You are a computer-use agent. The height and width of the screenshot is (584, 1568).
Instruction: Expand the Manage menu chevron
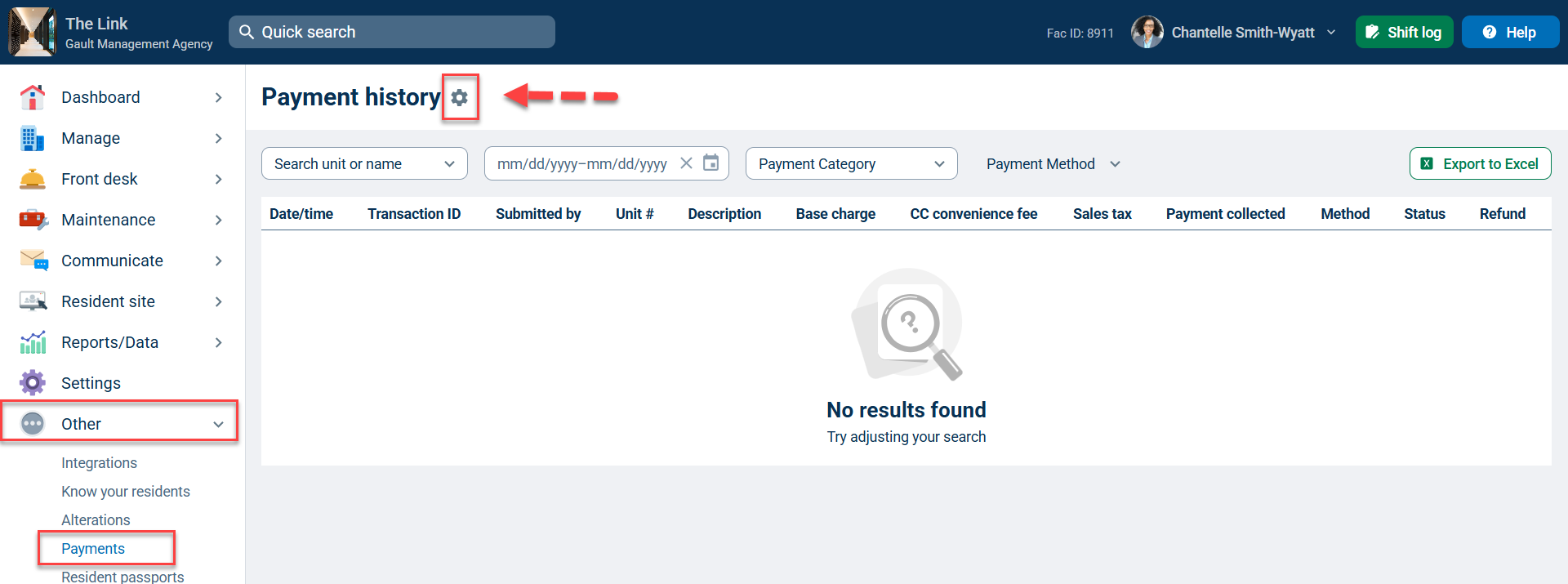pyautogui.click(x=218, y=138)
